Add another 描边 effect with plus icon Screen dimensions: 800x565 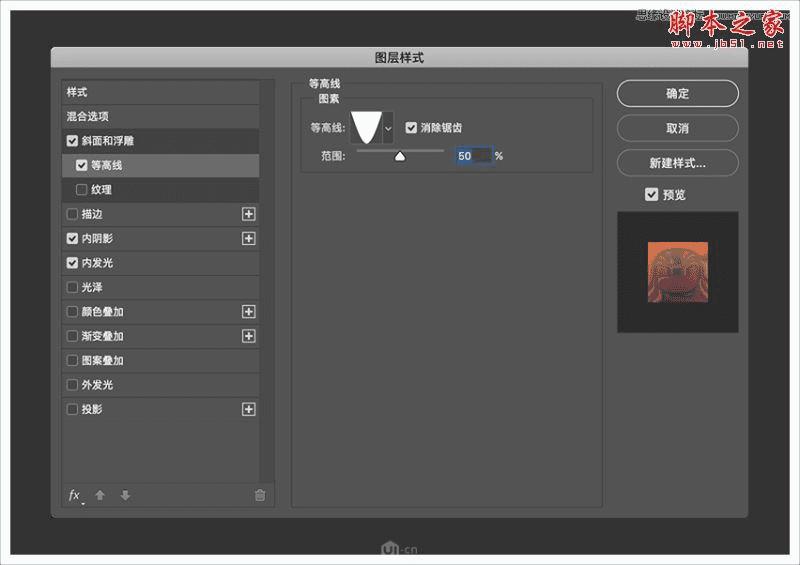pos(248,214)
